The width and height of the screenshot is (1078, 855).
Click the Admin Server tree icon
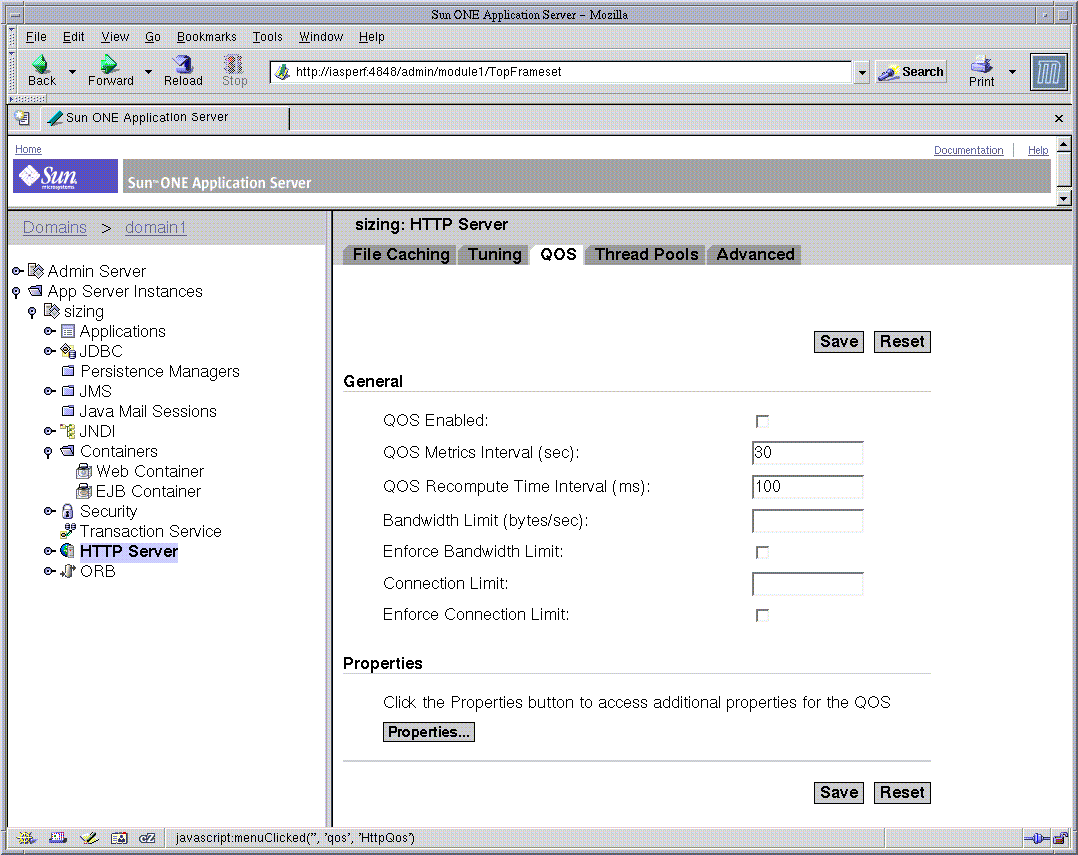[36, 271]
